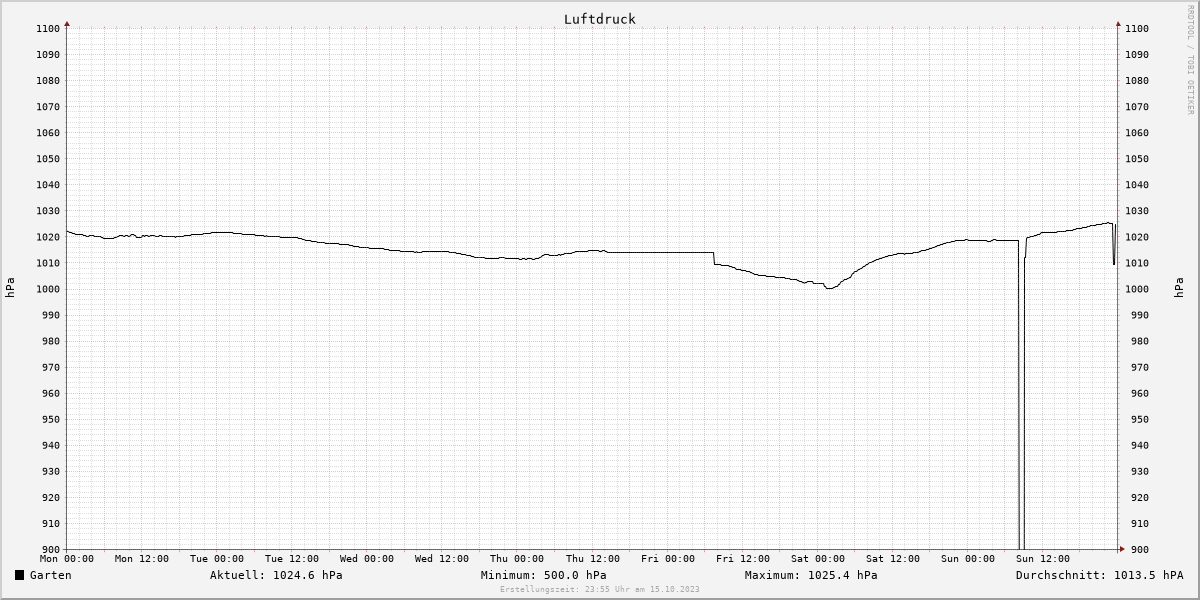Click the "Tue 00:00" time axis label
Viewport: 1200px width, 600px height.
click(x=217, y=559)
